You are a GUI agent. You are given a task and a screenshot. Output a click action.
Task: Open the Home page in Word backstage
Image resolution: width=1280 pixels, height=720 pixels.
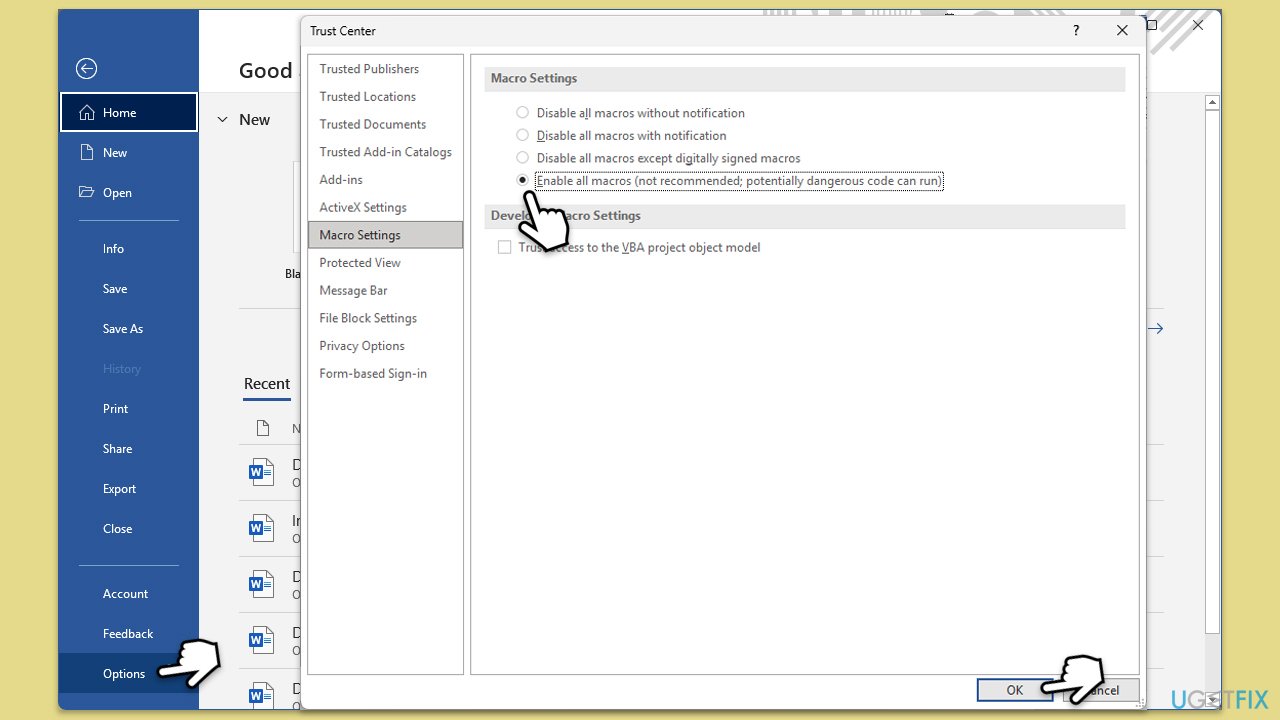[x=129, y=112]
